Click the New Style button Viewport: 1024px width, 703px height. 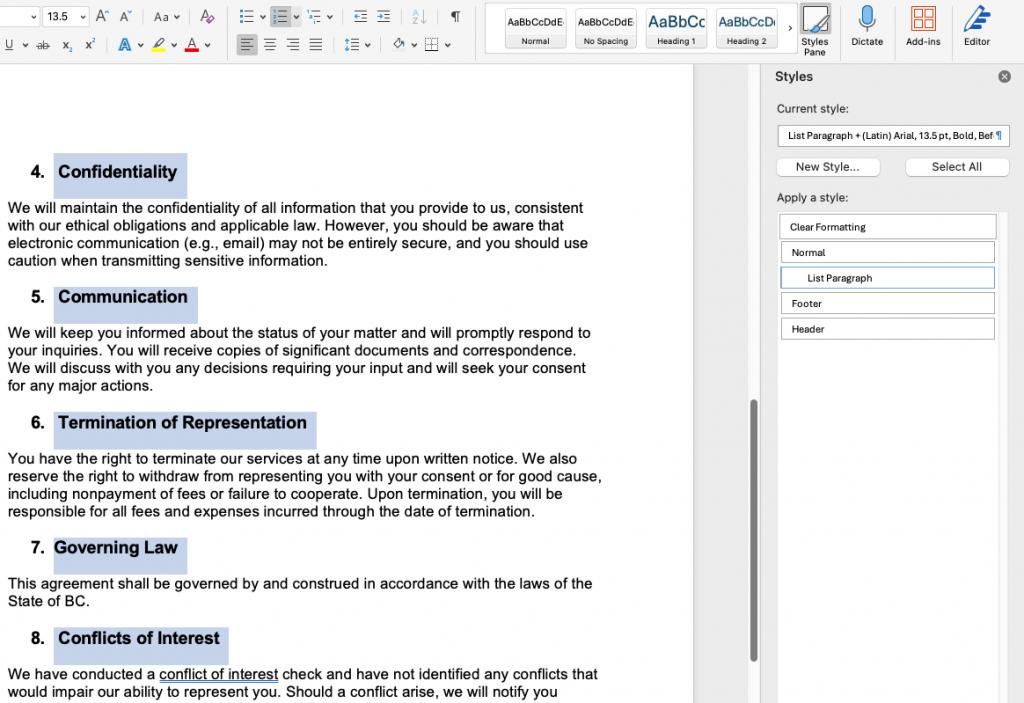pyautogui.click(x=828, y=166)
